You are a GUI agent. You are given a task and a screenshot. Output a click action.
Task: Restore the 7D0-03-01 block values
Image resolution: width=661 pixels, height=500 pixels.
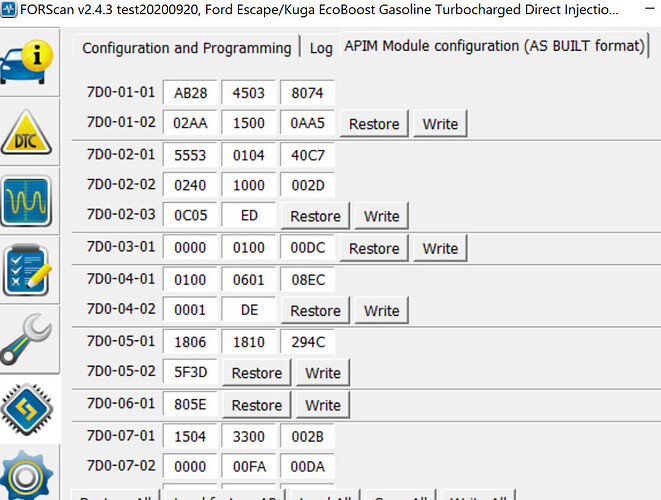[x=374, y=248]
